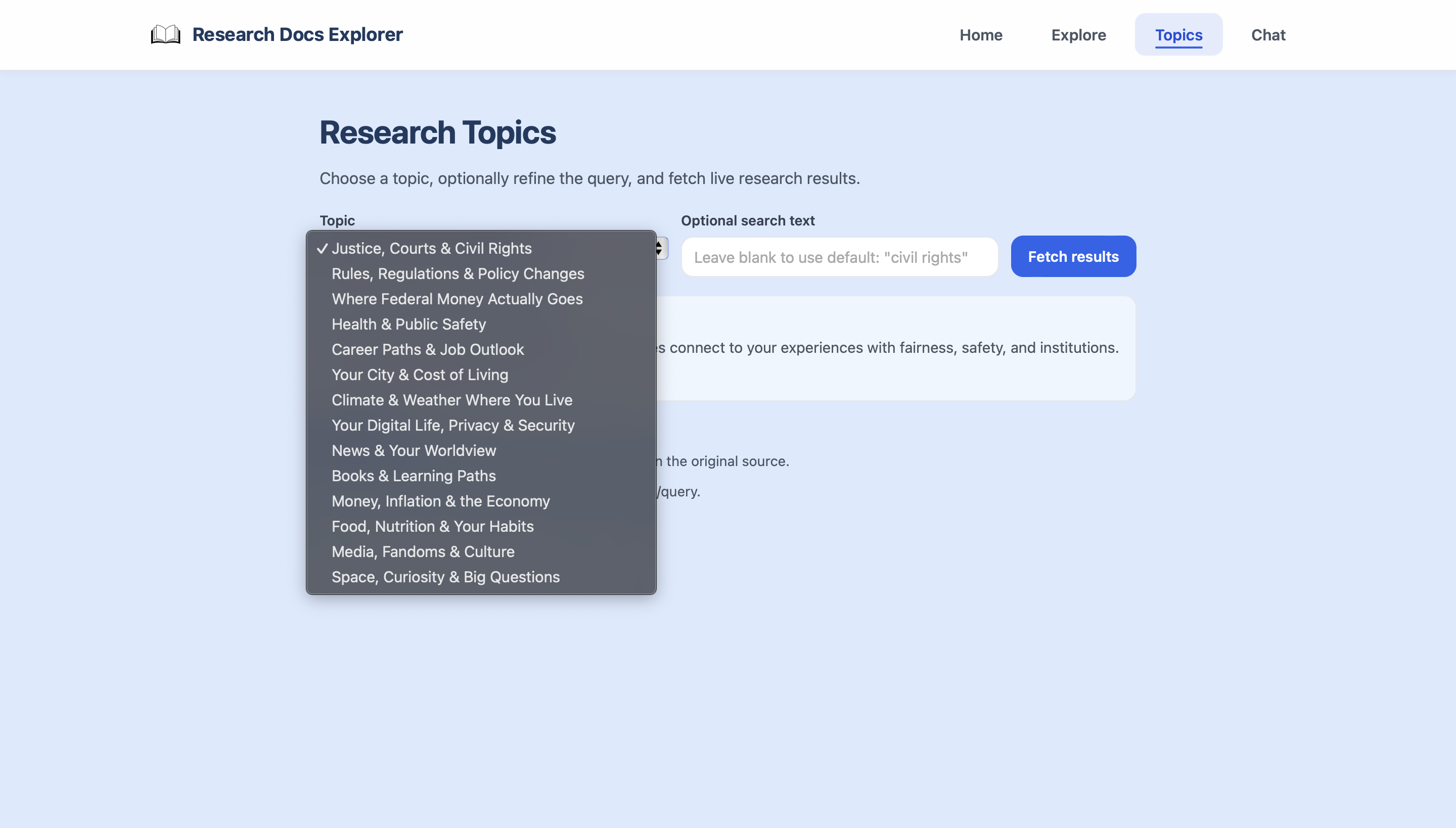Viewport: 1456px width, 828px height.
Task: Choose Money, Inflation & the Economy
Action: [440, 501]
